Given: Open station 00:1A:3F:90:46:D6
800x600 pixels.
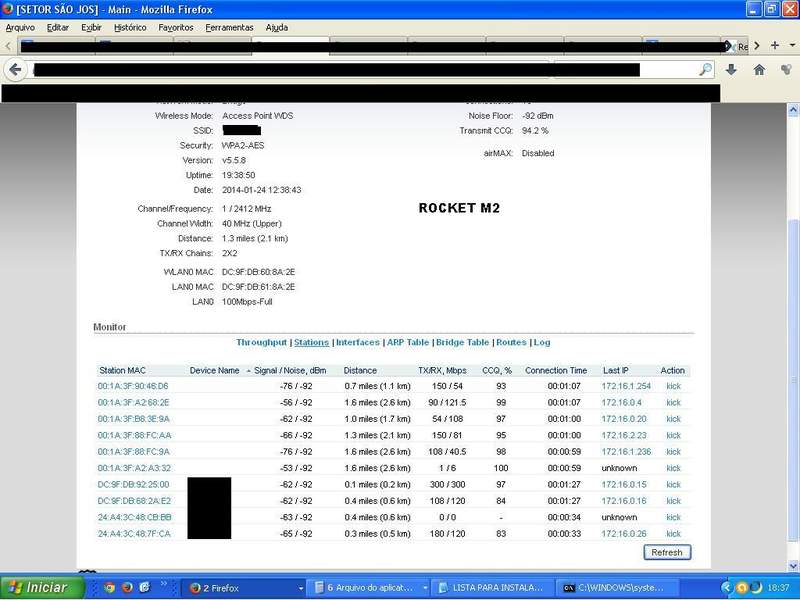Looking at the screenshot, I should click(x=133, y=386).
